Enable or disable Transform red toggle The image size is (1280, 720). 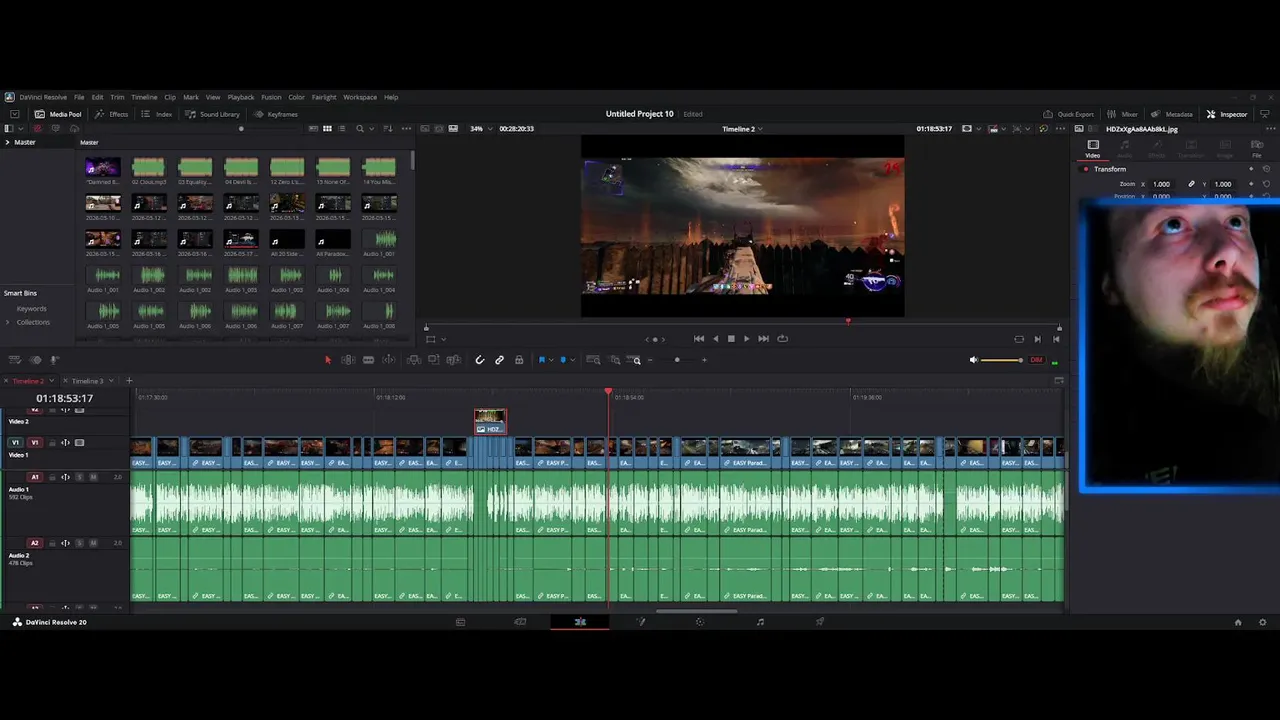(1086, 169)
